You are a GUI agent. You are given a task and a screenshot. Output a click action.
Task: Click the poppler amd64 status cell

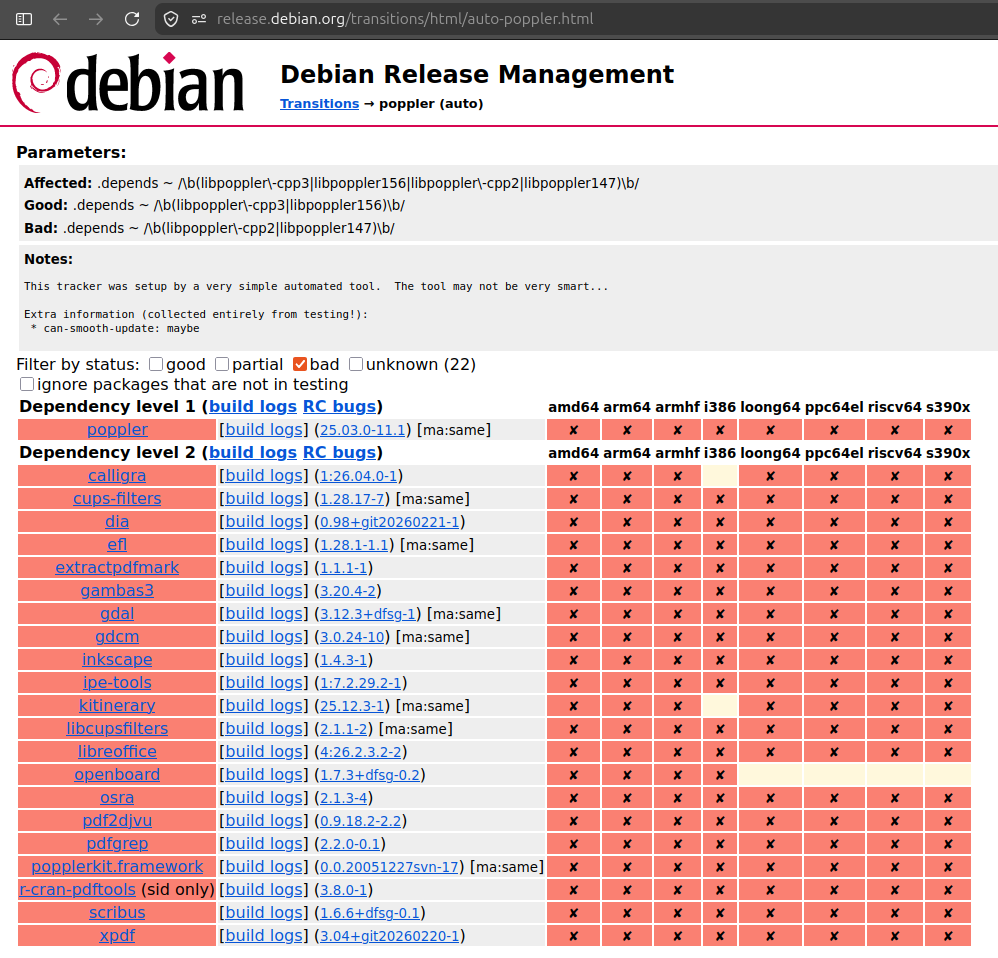pyautogui.click(x=573, y=430)
